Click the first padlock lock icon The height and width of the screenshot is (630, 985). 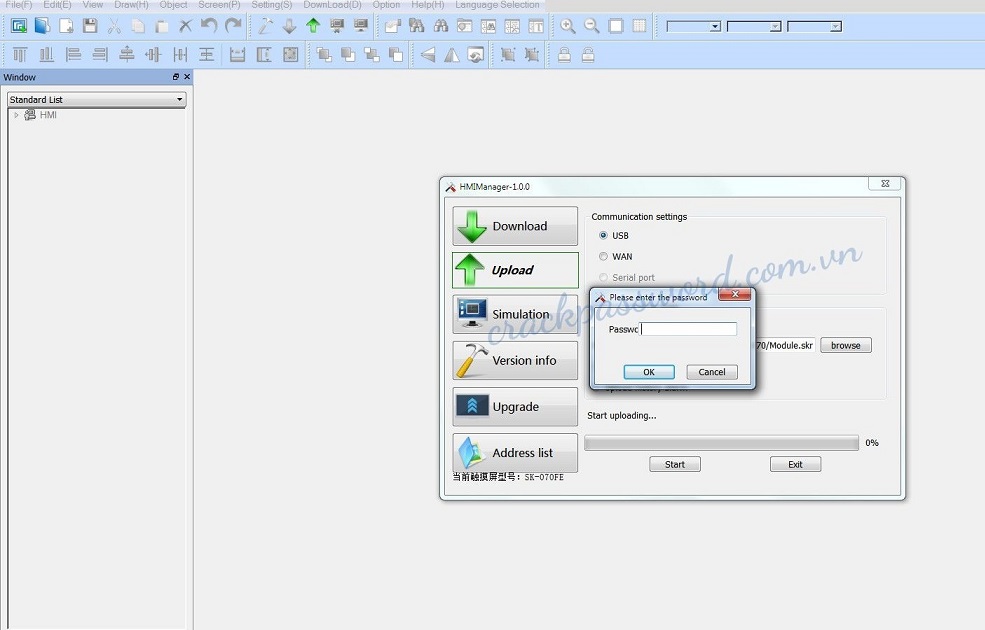pyautogui.click(x=564, y=55)
